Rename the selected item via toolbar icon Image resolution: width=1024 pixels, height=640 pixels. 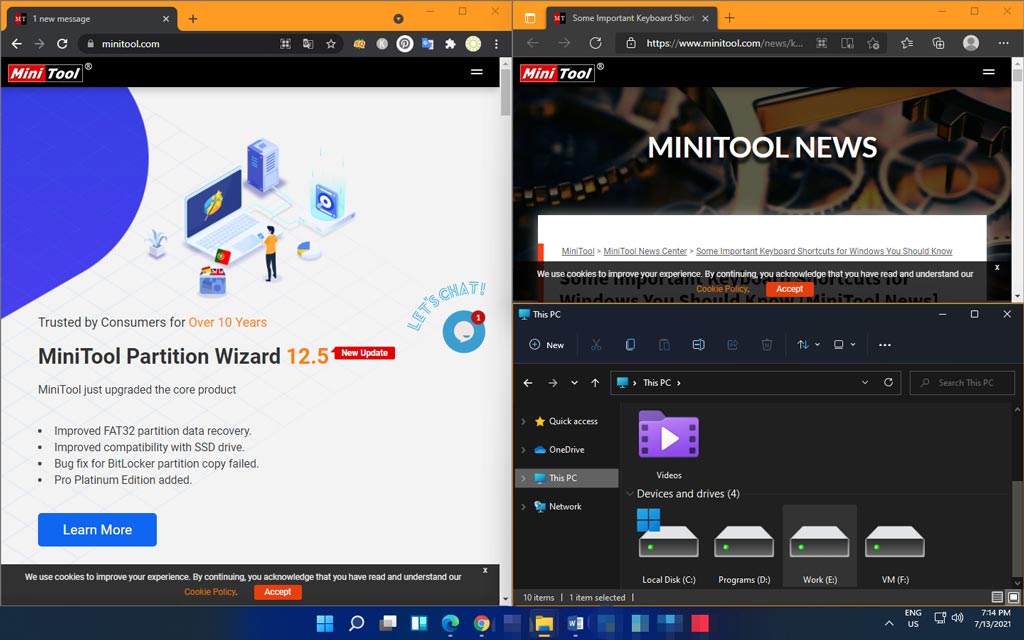coord(698,344)
